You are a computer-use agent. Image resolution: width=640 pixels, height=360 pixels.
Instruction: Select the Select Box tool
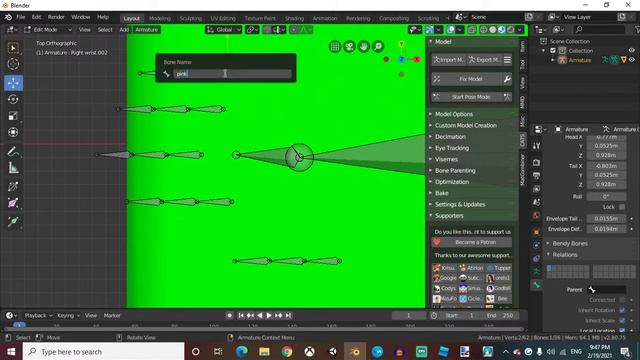[x=13, y=48]
